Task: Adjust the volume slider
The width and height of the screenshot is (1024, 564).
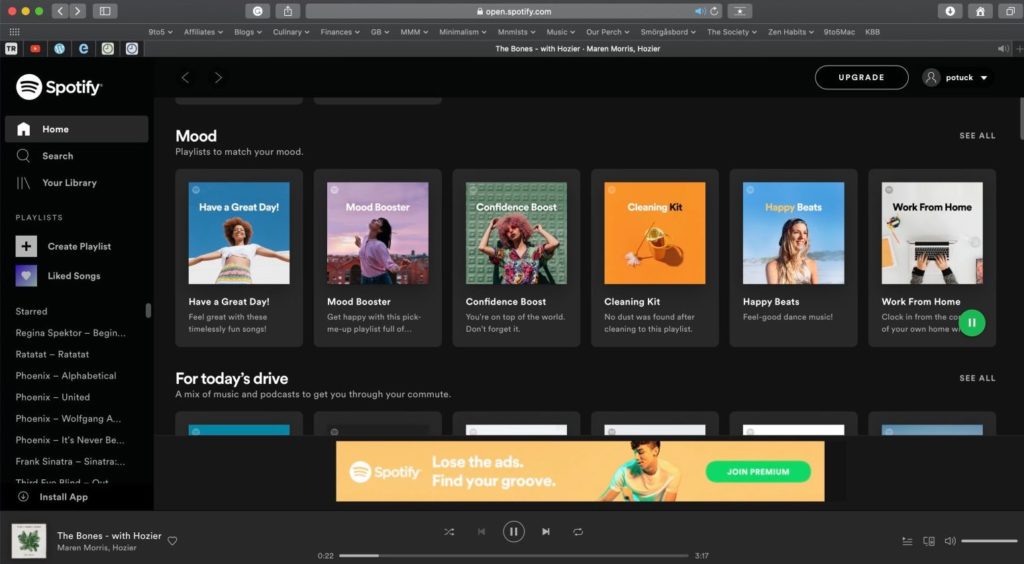Action: pos(988,541)
